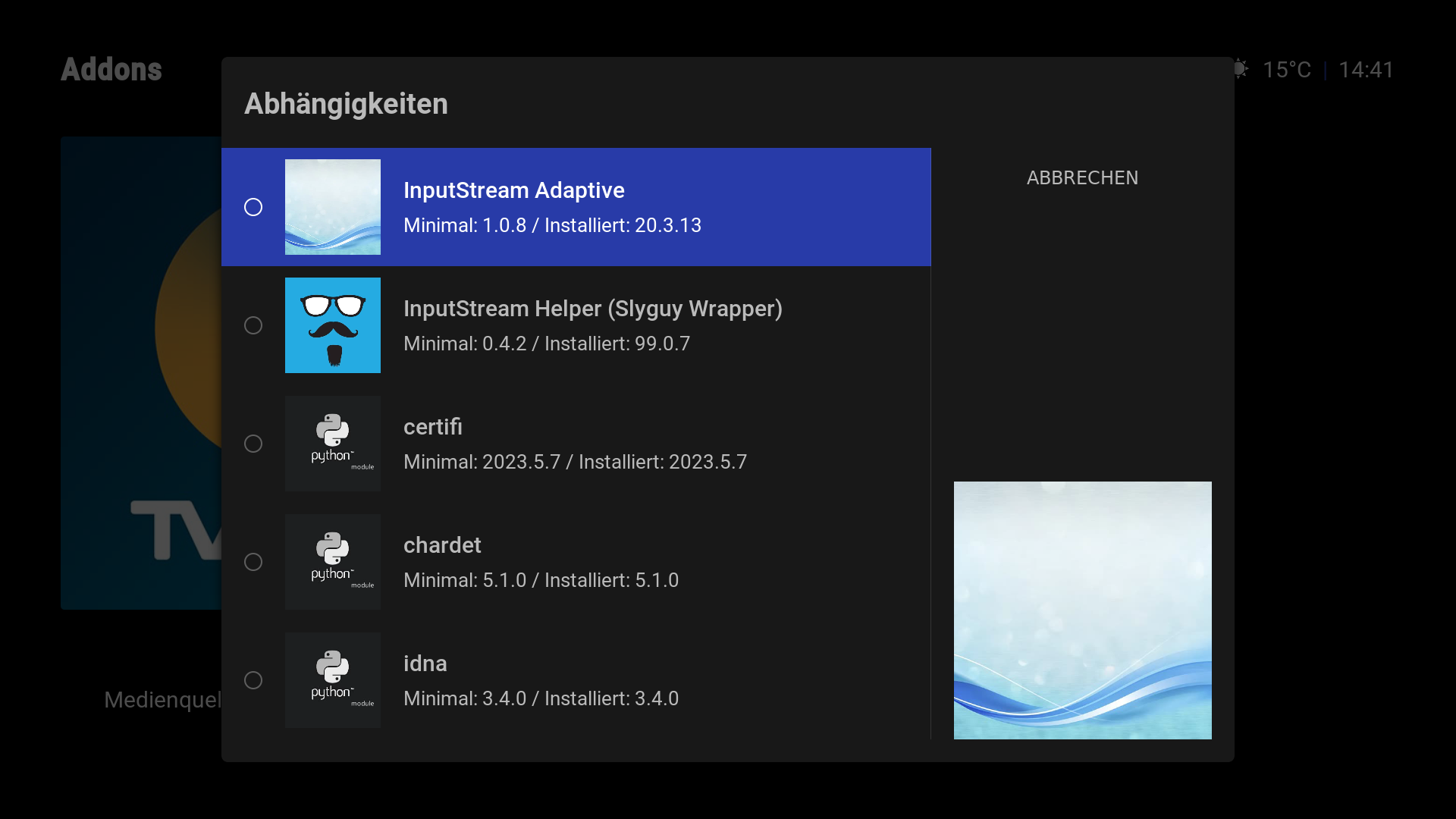Click version text Minimal: 5.1.0
Screen dimensions: 1456x819
(465, 580)
